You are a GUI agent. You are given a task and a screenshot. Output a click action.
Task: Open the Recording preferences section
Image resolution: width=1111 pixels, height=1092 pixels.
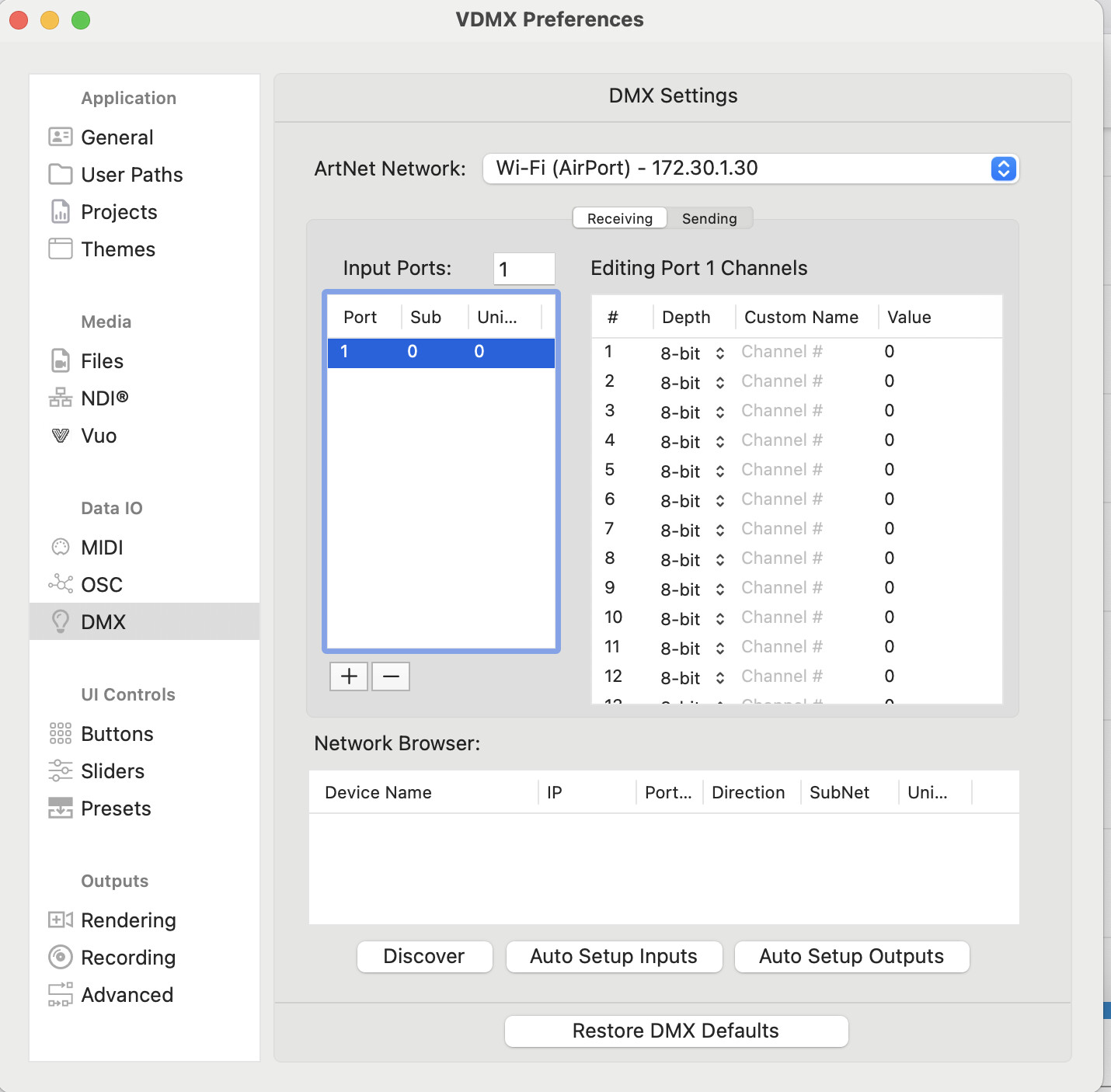coord(128,957)
